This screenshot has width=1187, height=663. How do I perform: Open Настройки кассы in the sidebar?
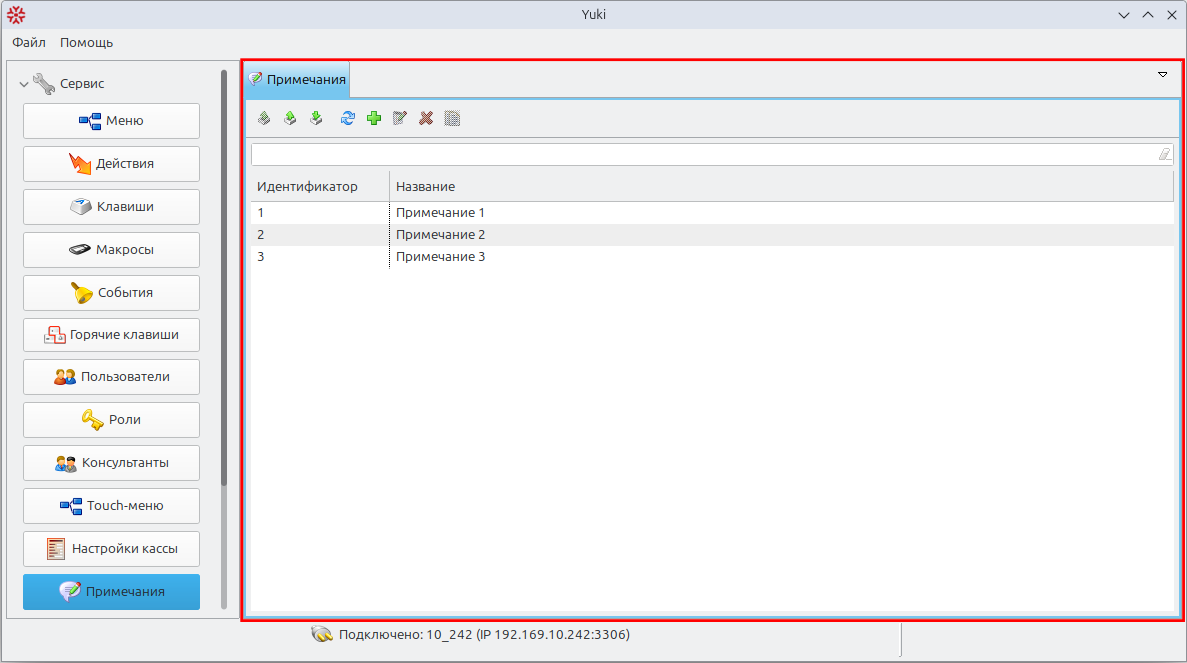tap(111, 549)
